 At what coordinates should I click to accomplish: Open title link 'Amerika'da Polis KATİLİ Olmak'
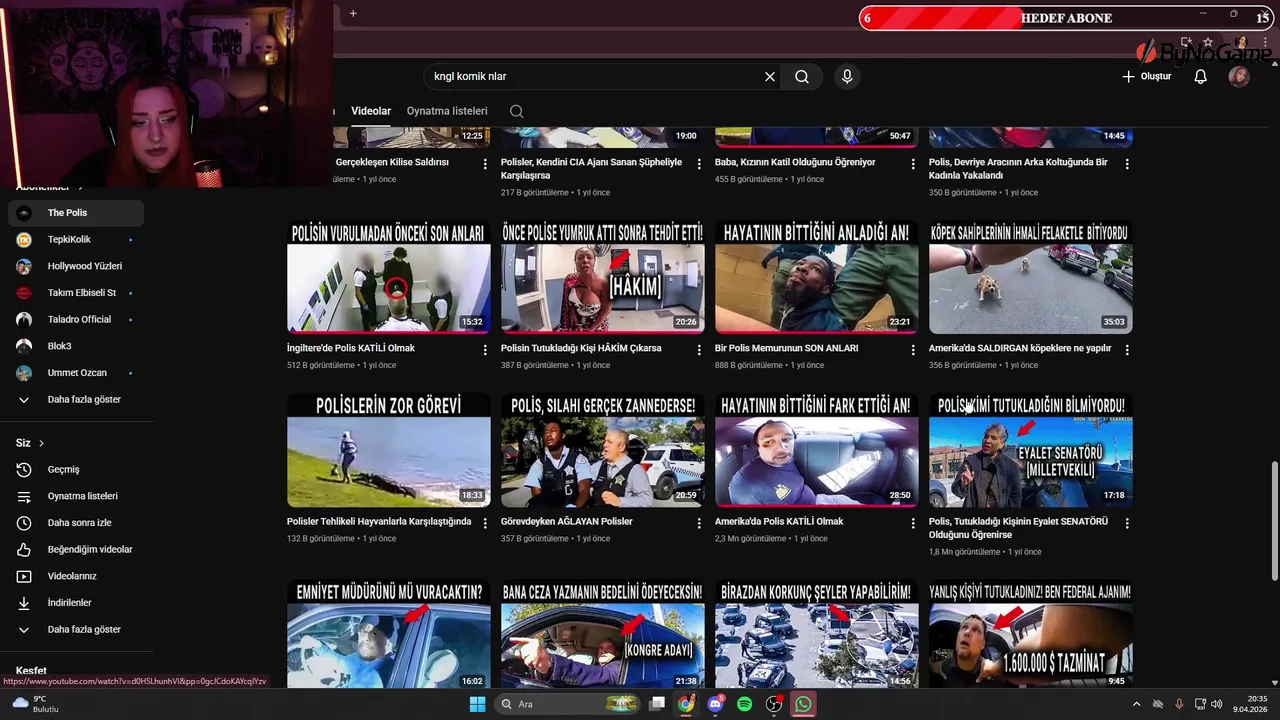[779, 521]
